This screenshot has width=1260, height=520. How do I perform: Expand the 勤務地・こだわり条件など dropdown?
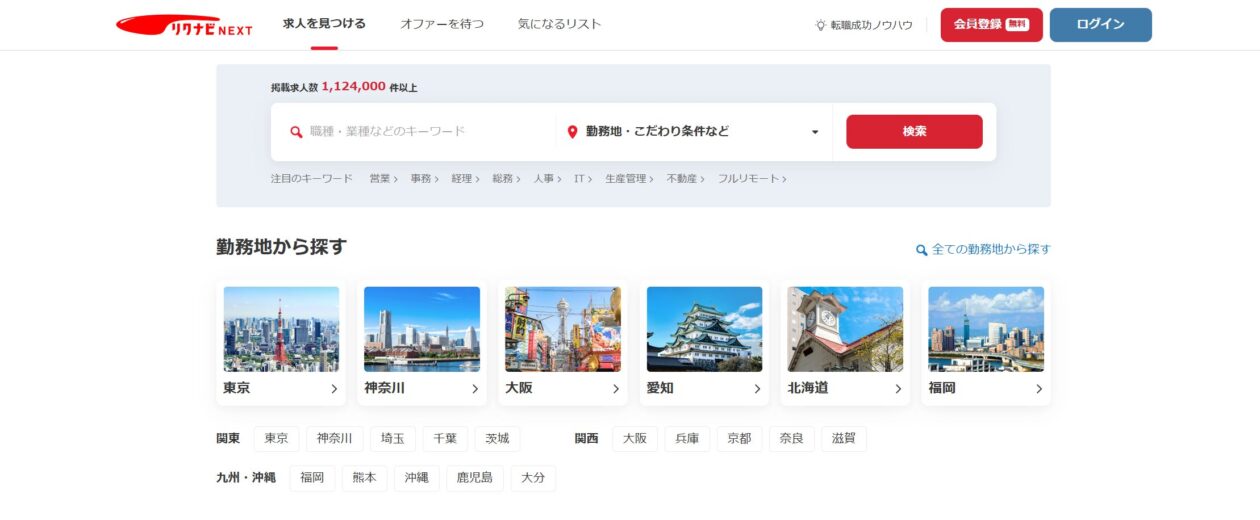click(x=814, y=132)
